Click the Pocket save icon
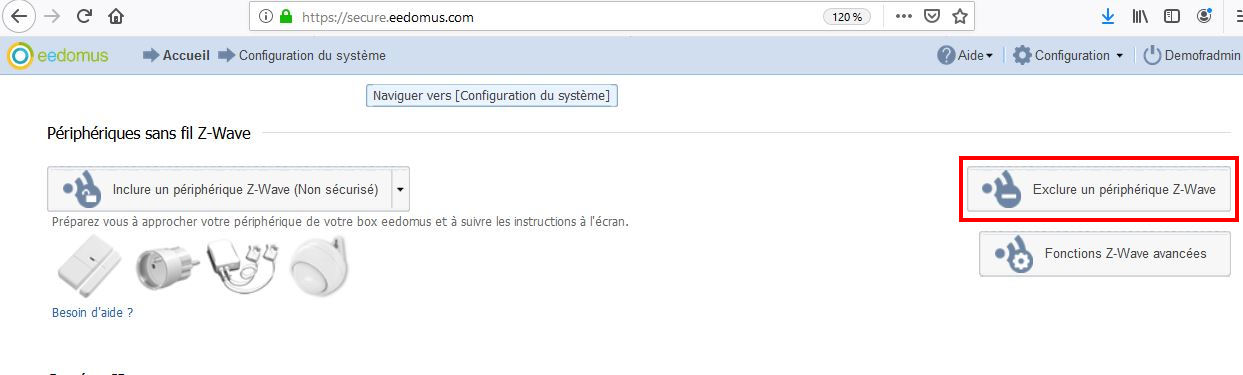 point(931,16)
